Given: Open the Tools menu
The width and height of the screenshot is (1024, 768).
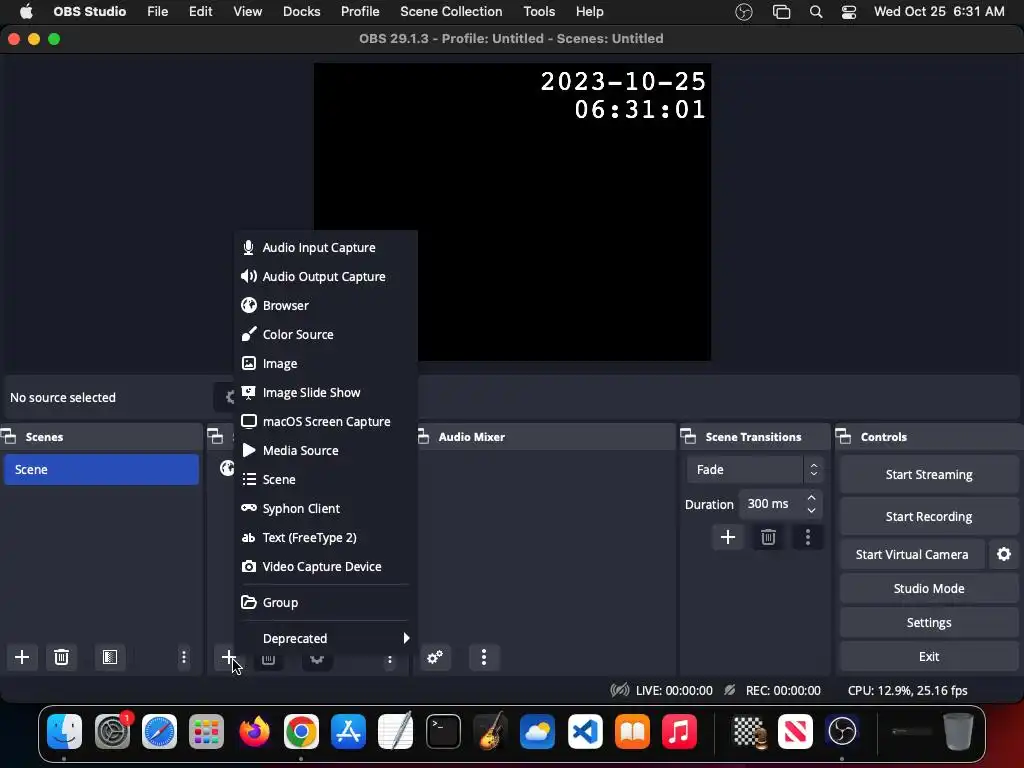Looking at the screenshot, I should pos(539,12).
